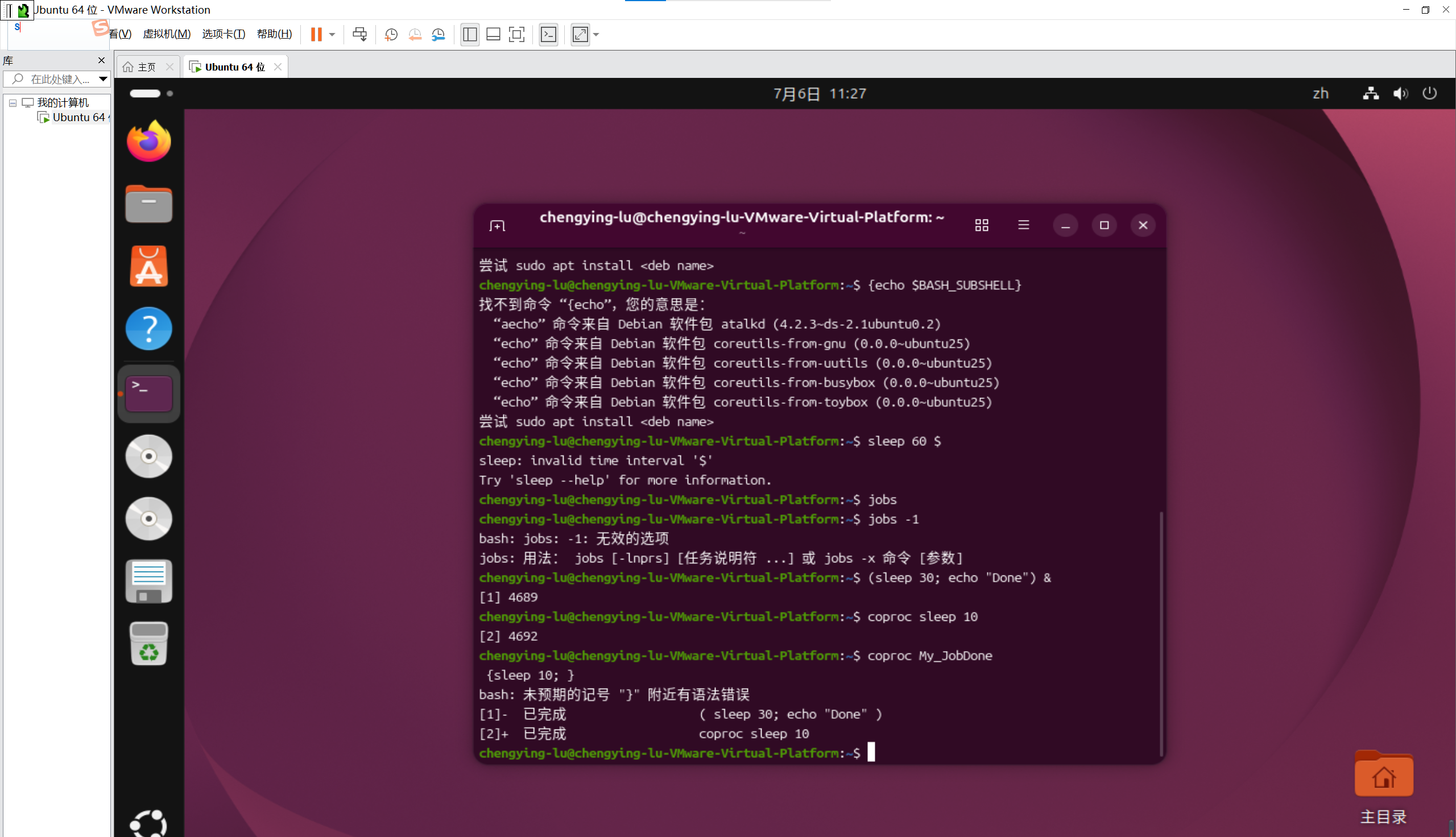Image resolution: width=1456 pixels, height=837 pixels.
Task: Open the power menu icon
Action: 1430,93
